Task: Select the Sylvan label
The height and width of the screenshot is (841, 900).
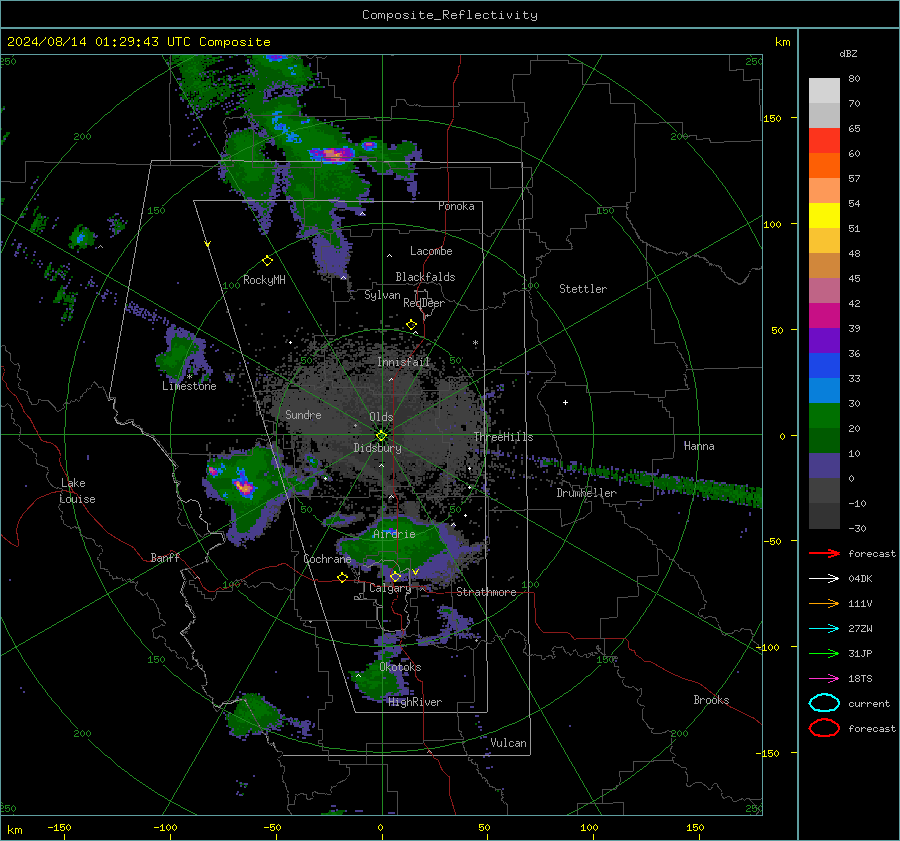Action: [x=382, y=295]
